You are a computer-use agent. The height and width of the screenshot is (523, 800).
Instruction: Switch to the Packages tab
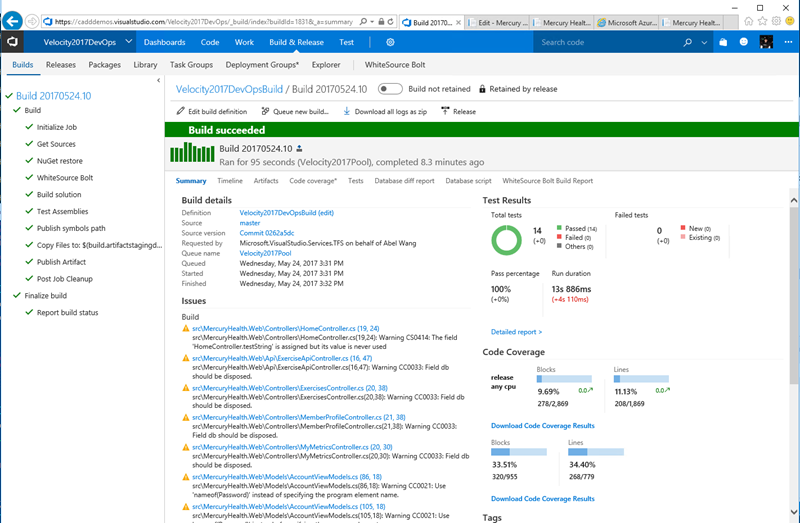[x=105, y=65]
